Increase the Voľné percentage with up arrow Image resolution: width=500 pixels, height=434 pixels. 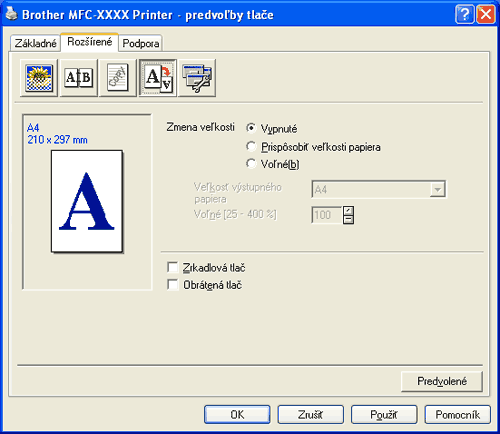coord(348,211)
